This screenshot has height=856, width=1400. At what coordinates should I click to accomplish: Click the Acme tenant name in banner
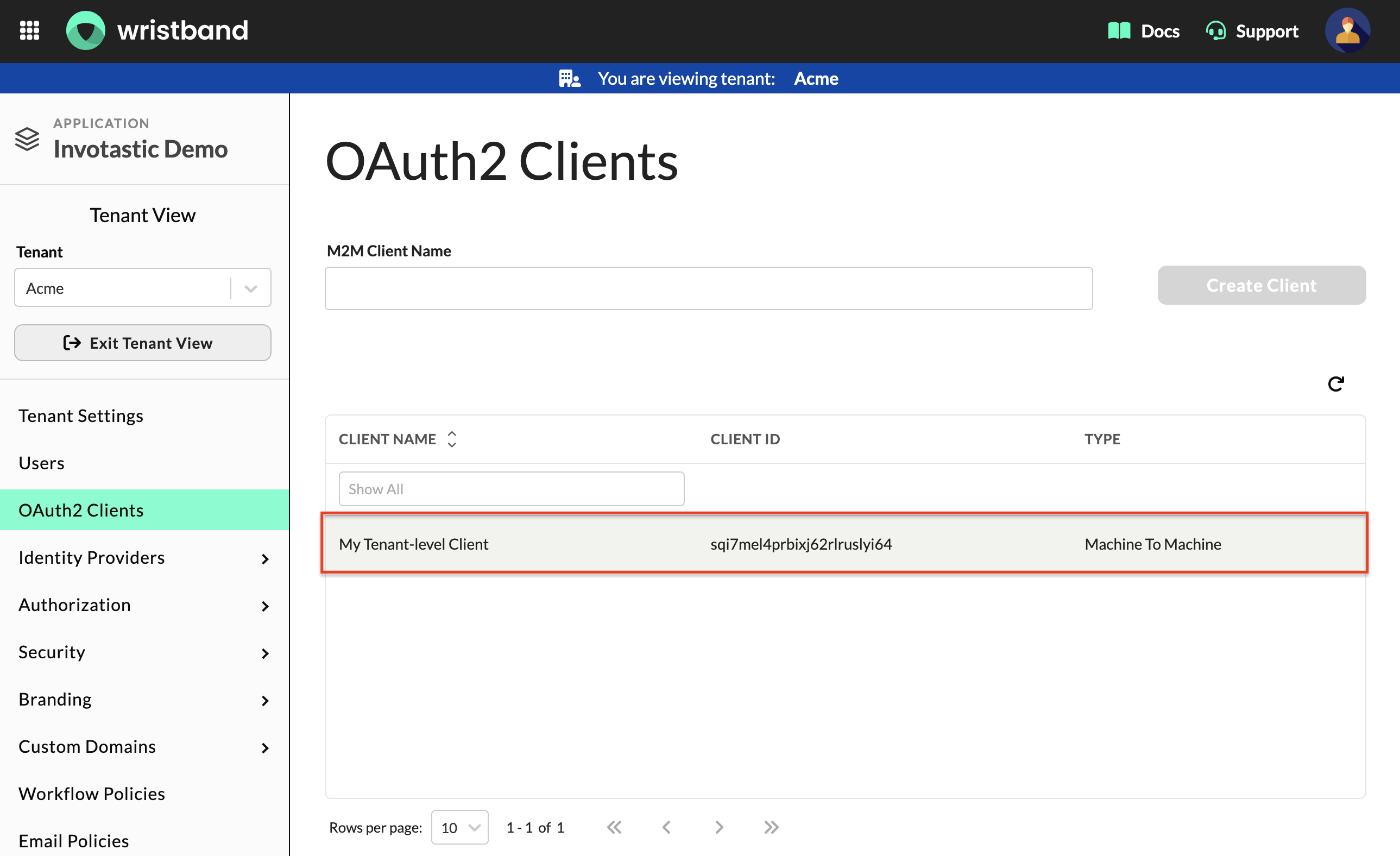point(816,78)
